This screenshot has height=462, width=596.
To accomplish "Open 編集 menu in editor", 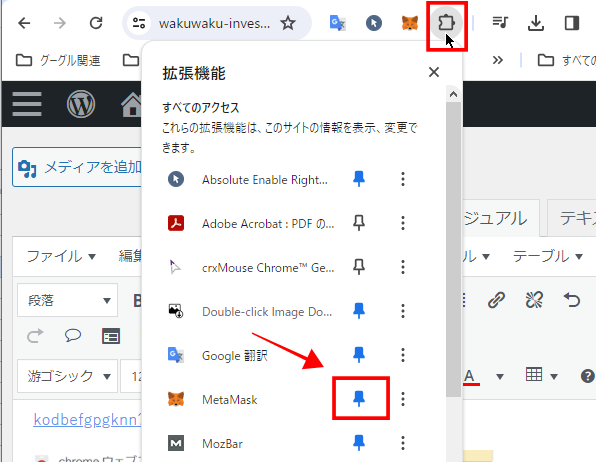I will (130, 256).
